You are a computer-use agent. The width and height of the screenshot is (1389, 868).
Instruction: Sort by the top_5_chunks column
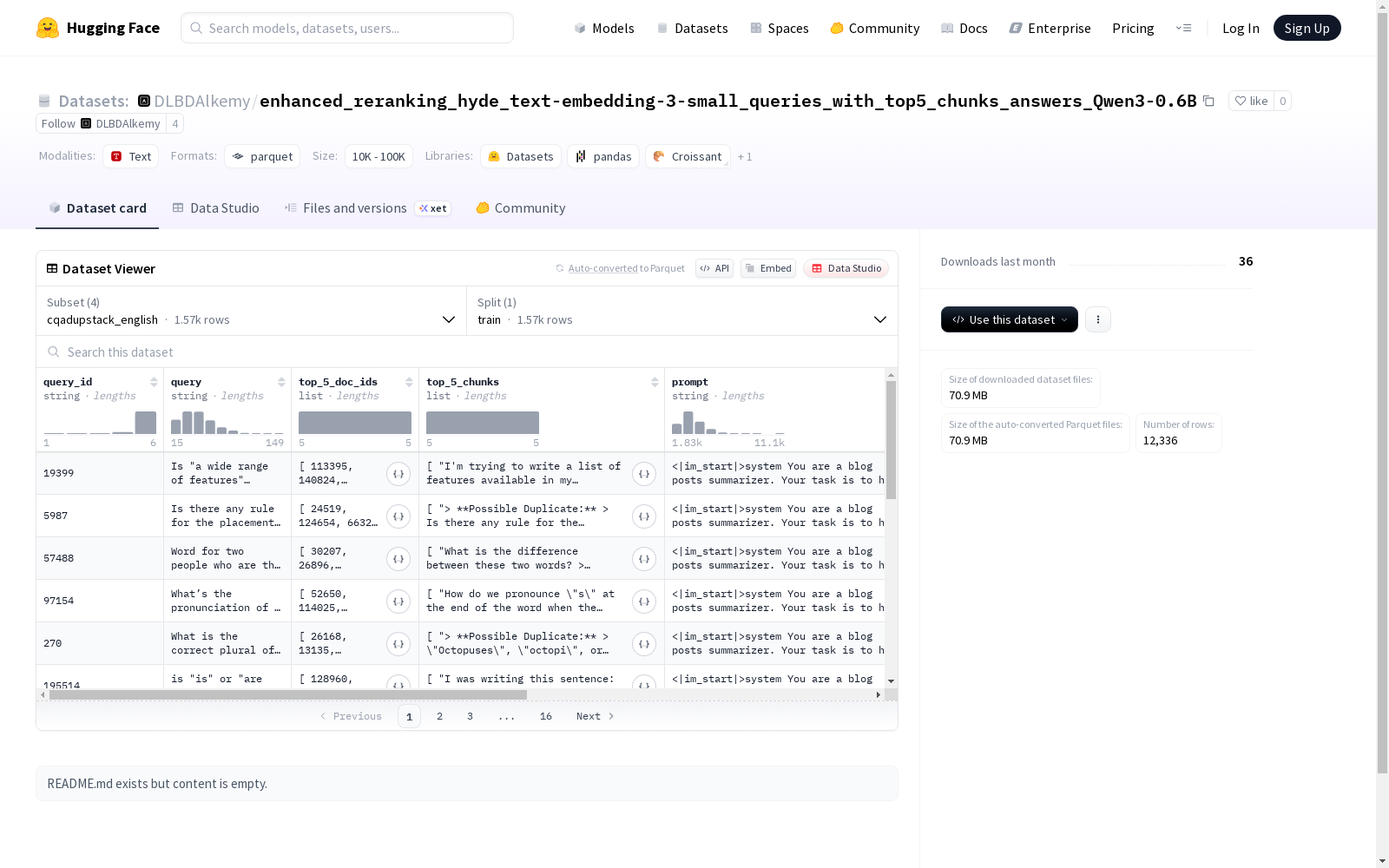(655, 382)
